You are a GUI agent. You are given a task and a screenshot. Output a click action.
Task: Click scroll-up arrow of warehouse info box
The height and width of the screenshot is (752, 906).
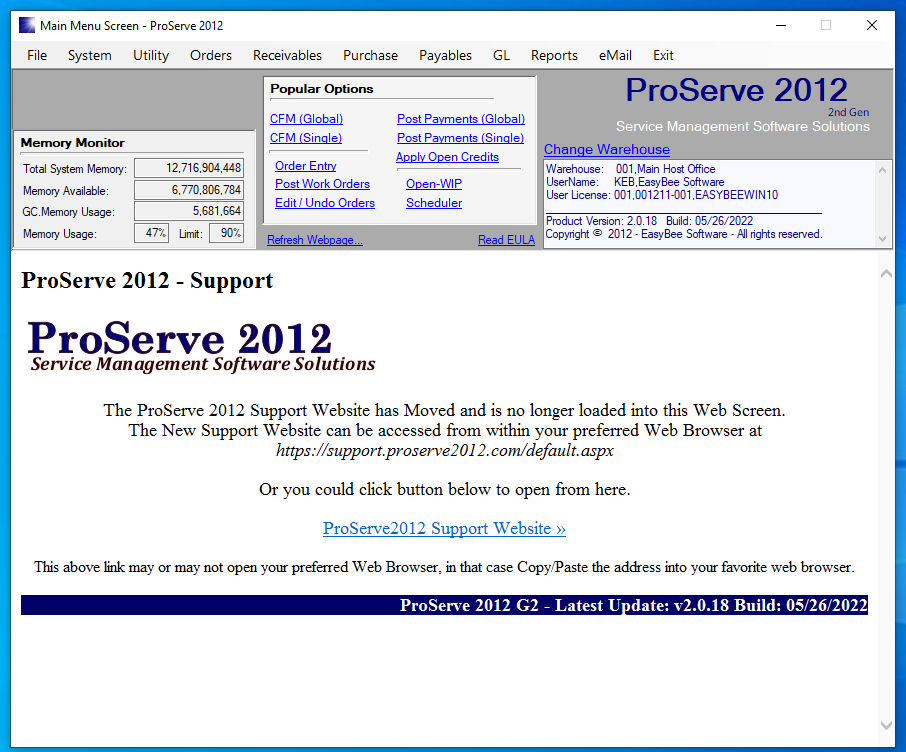pyautogui.click(x=882, y=170)
